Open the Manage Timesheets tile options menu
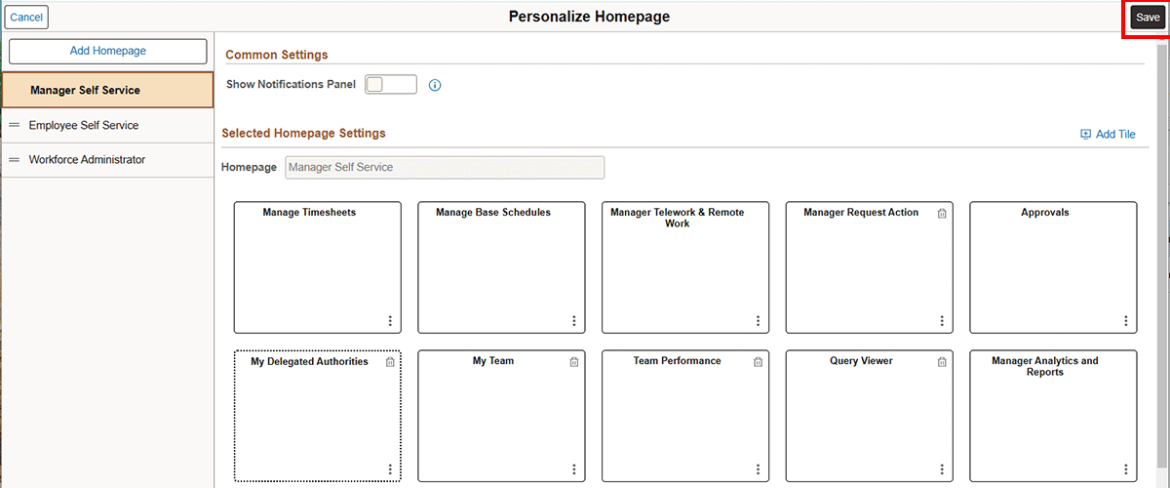1170x488 pixels. coord(390,321)
